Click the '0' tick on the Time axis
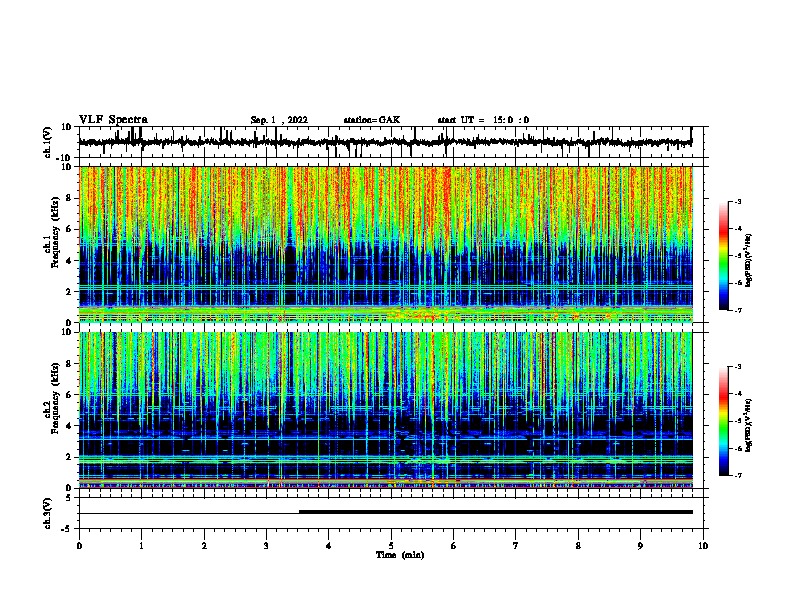 [79, 545]
